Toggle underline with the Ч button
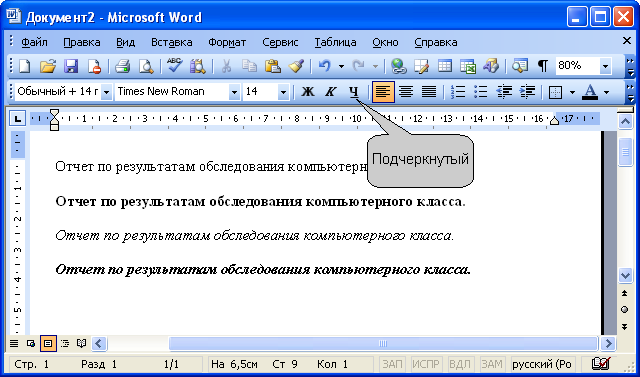 (353, 92)
